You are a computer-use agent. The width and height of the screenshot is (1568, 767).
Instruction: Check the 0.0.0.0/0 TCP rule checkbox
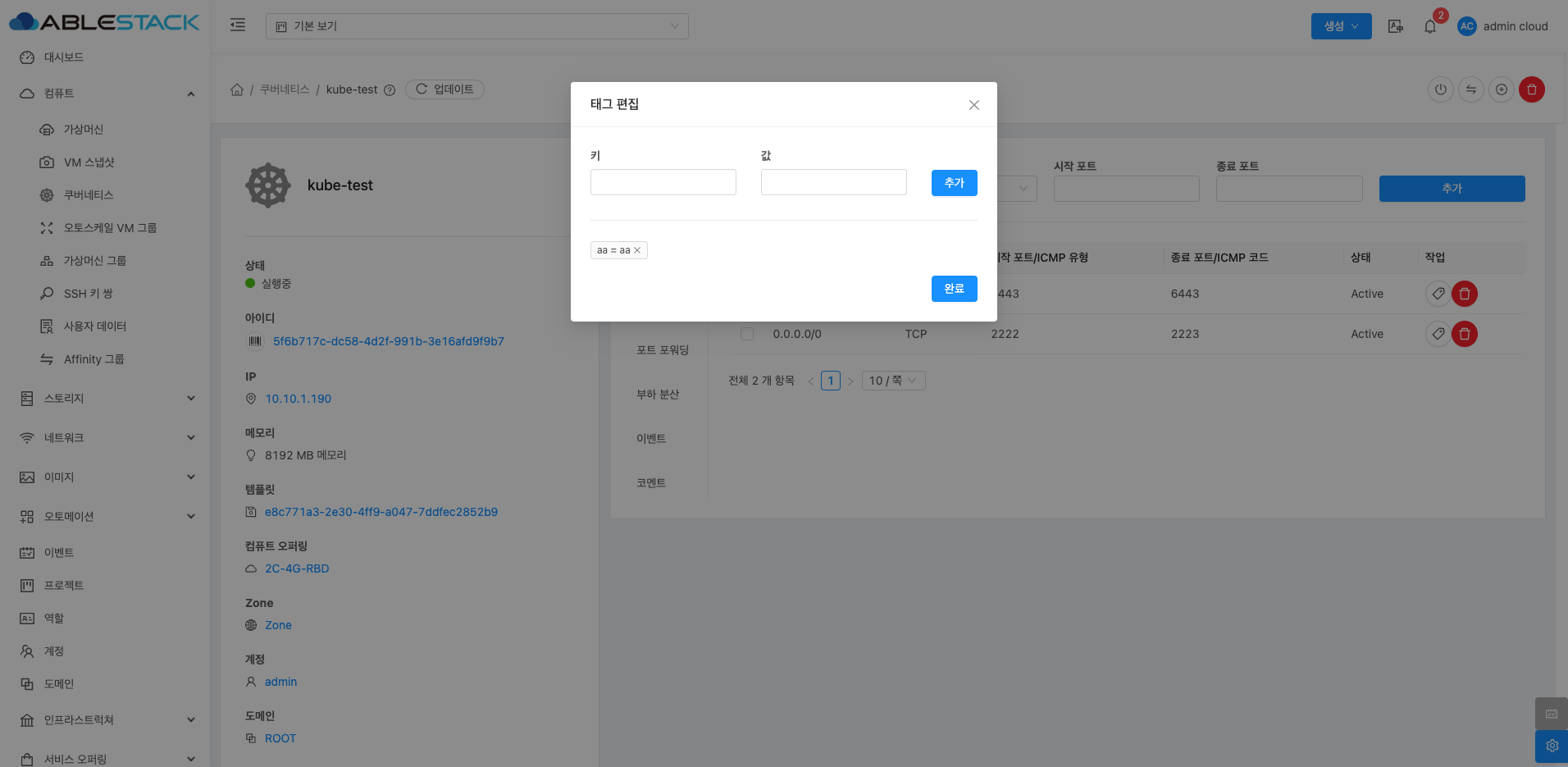pos(746,334)
